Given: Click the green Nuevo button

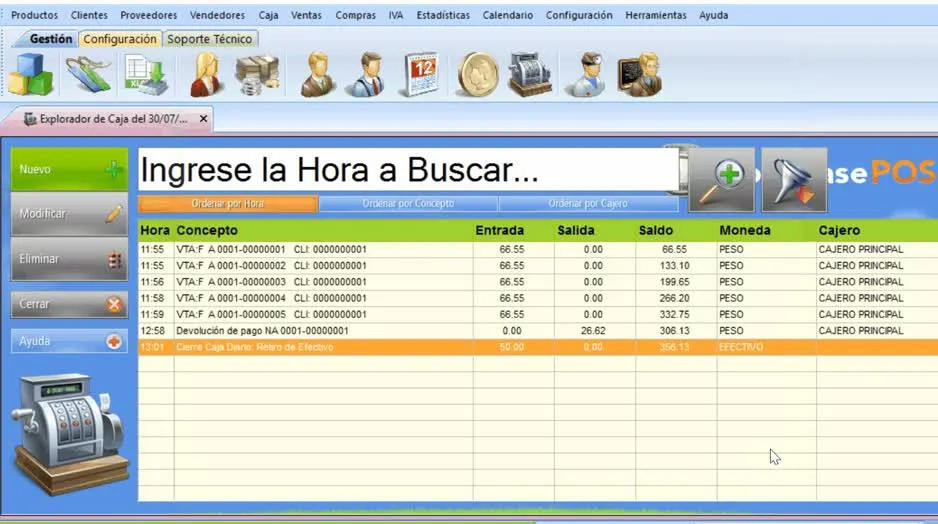Looking at the screenshot, I should pos(69,169).
